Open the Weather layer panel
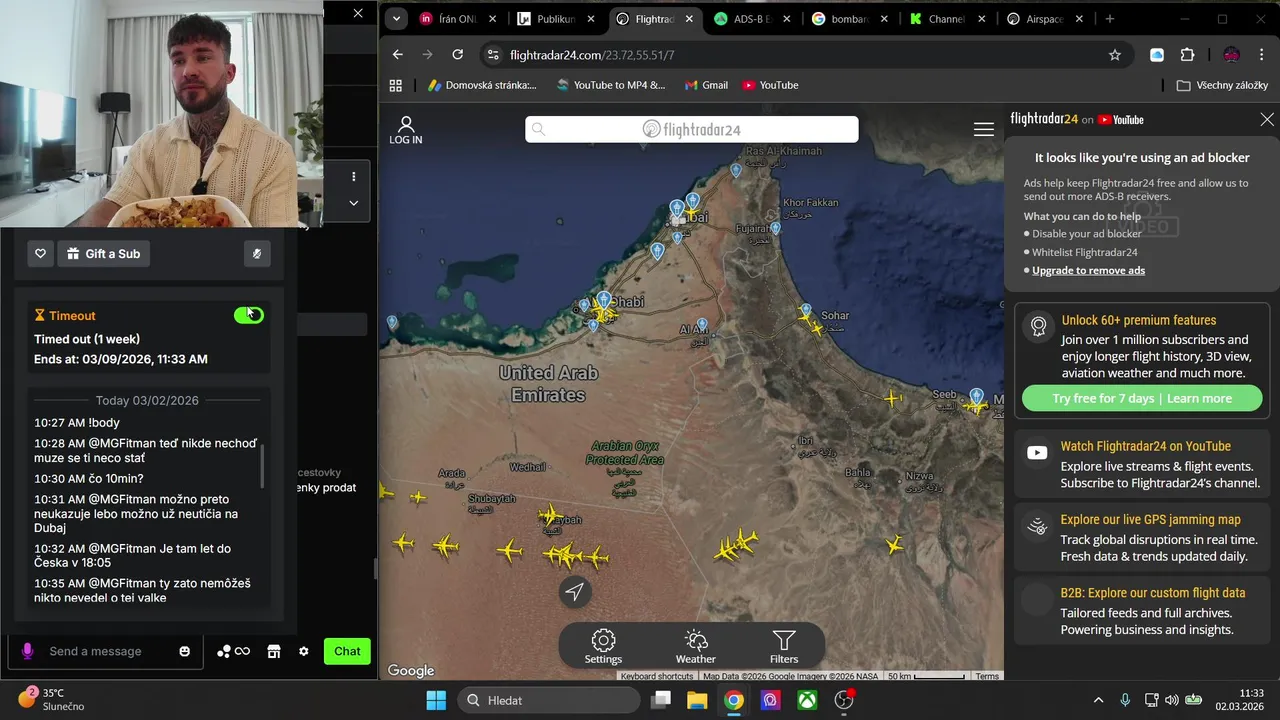This screenshot has height=720, width=1280. (695, 646)
